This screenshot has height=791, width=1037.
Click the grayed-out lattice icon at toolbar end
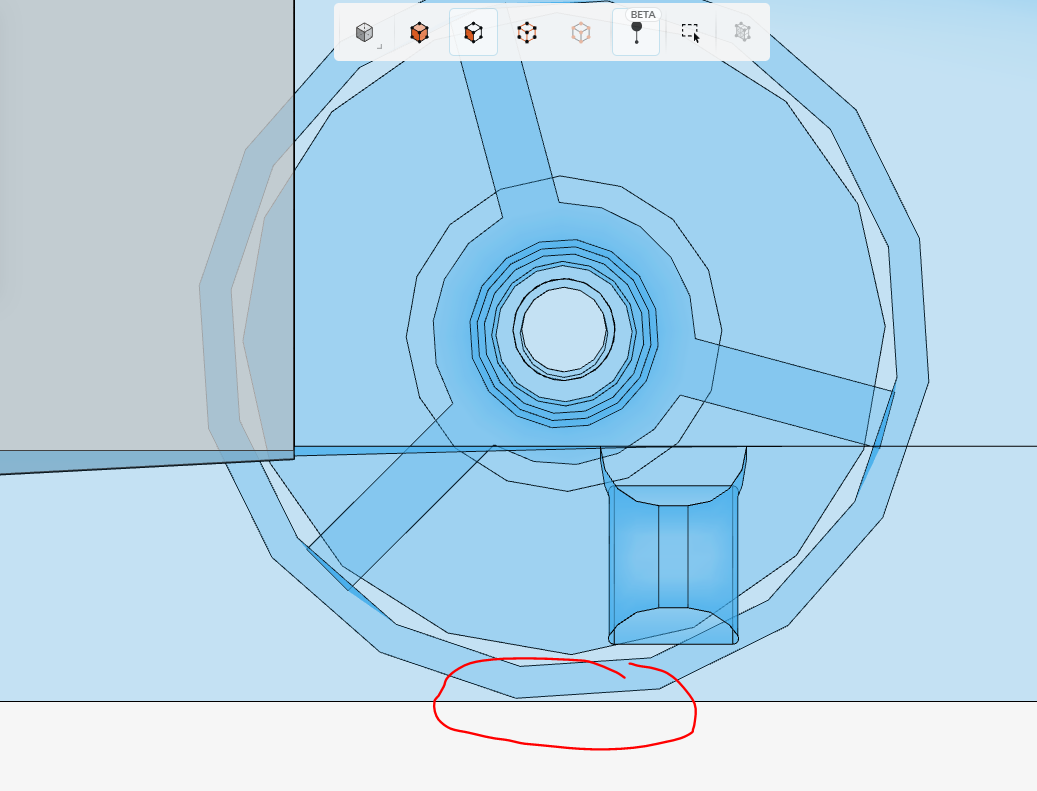(x=744, y=32)
